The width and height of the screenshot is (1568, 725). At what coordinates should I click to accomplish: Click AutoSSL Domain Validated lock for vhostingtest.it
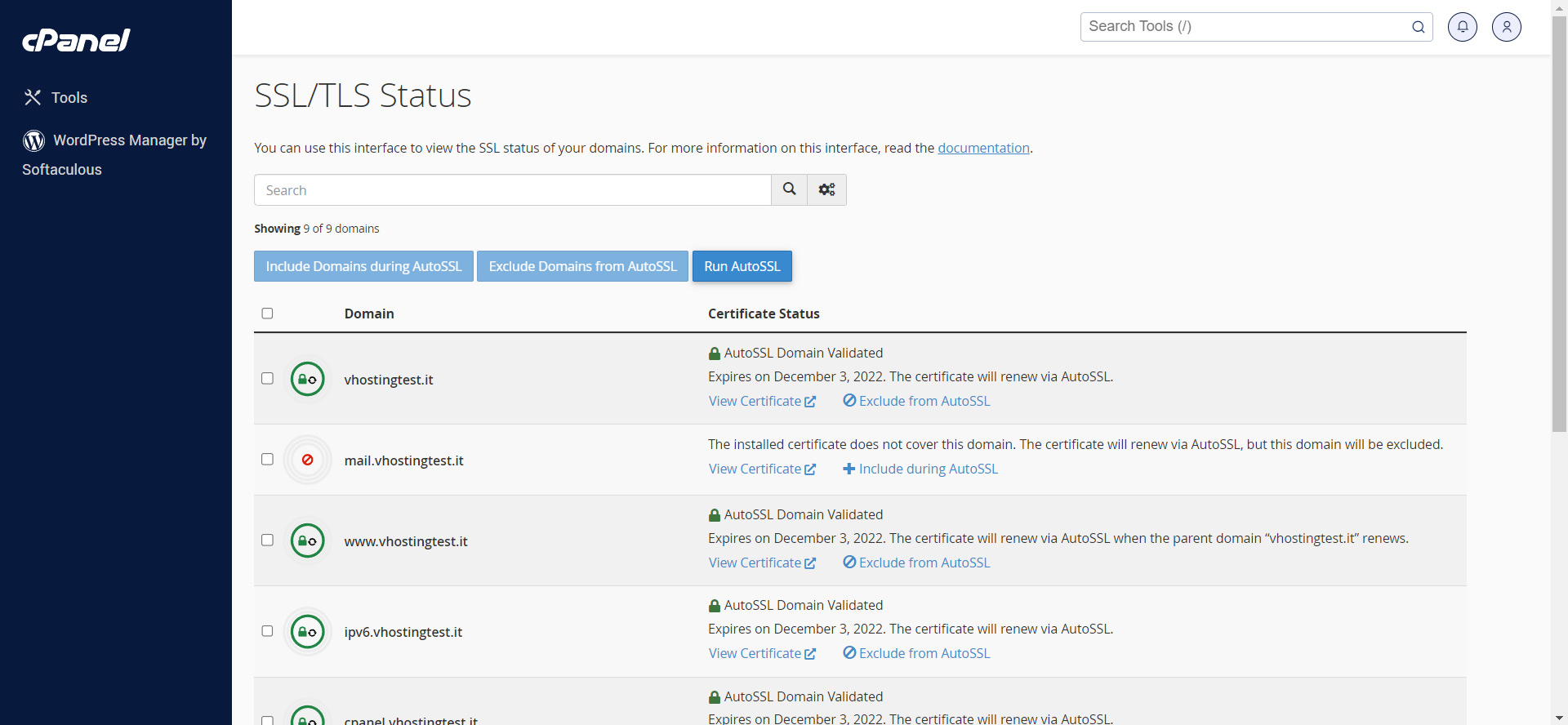pyautogui.click(x=715, y=354)
